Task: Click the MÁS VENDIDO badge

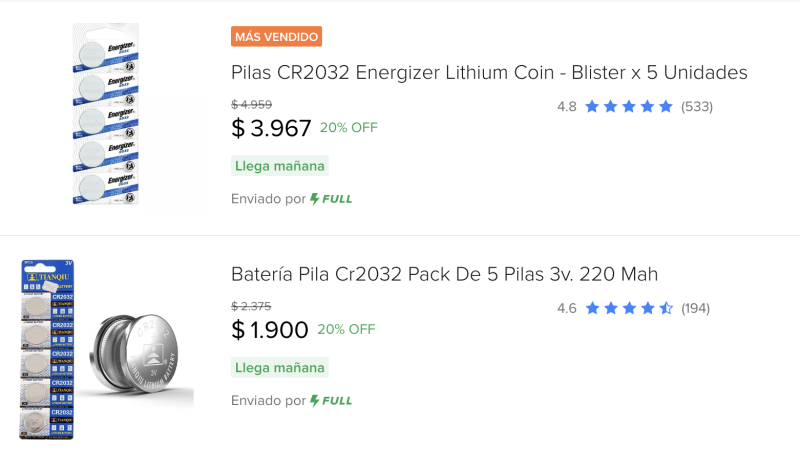Action: (276, 37)
